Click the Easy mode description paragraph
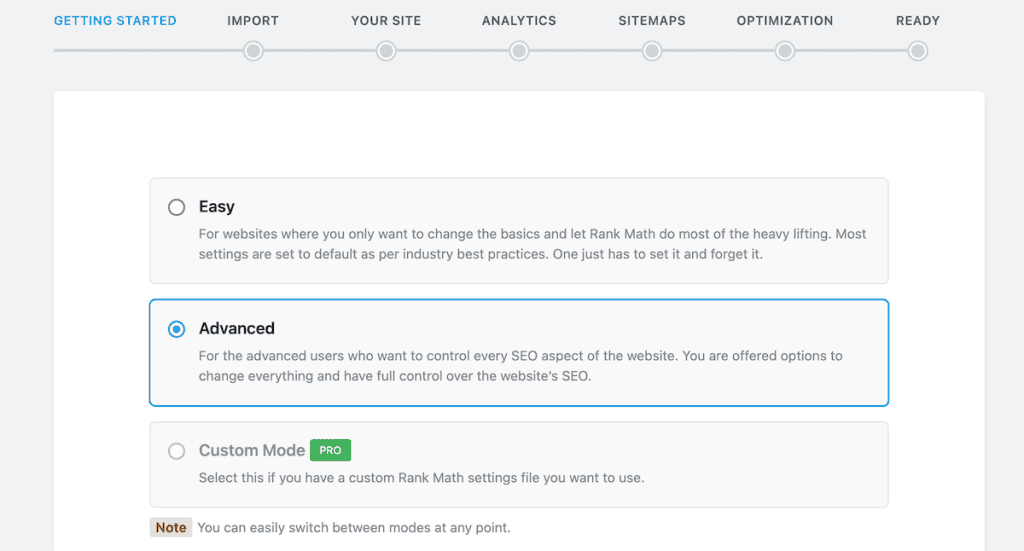 point(532,244)
